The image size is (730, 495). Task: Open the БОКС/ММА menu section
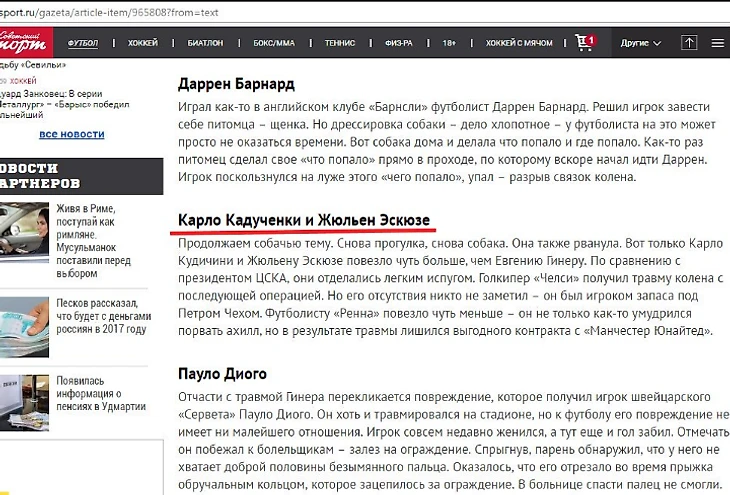pos(274,43)
